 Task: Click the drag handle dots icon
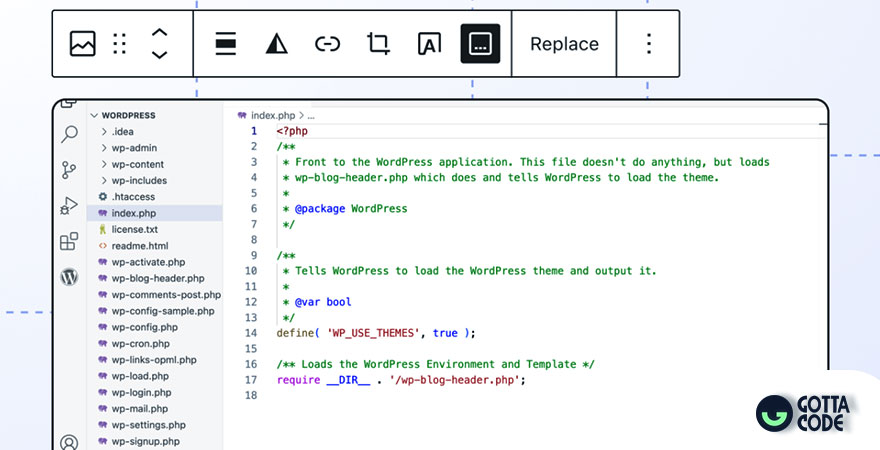[x=120, y=44]
